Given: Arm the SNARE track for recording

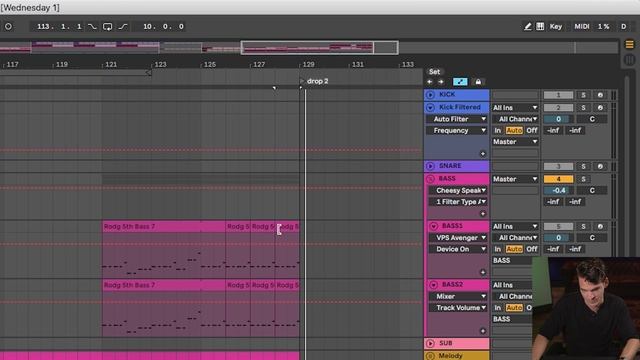Looking at the screenshot, I should pos(600,167).
